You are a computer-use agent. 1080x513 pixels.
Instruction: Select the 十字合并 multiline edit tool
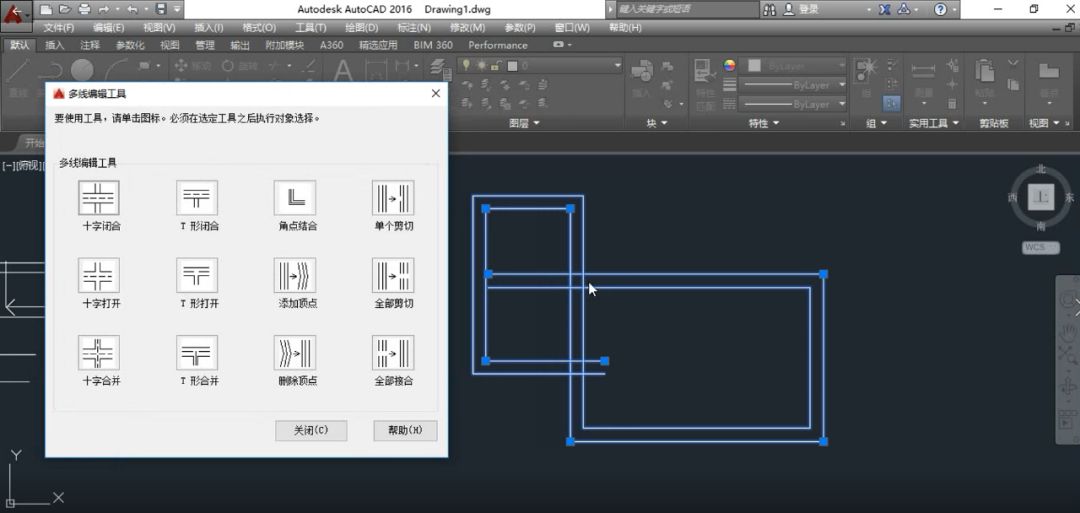point(99,353)
